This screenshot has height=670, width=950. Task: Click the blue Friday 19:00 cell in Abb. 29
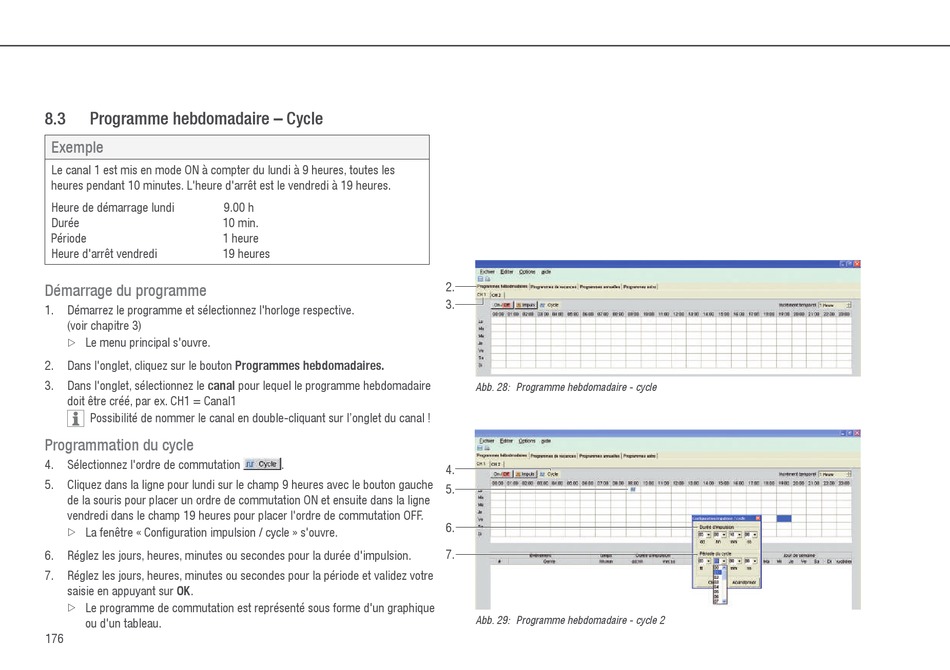click(784, 519)
